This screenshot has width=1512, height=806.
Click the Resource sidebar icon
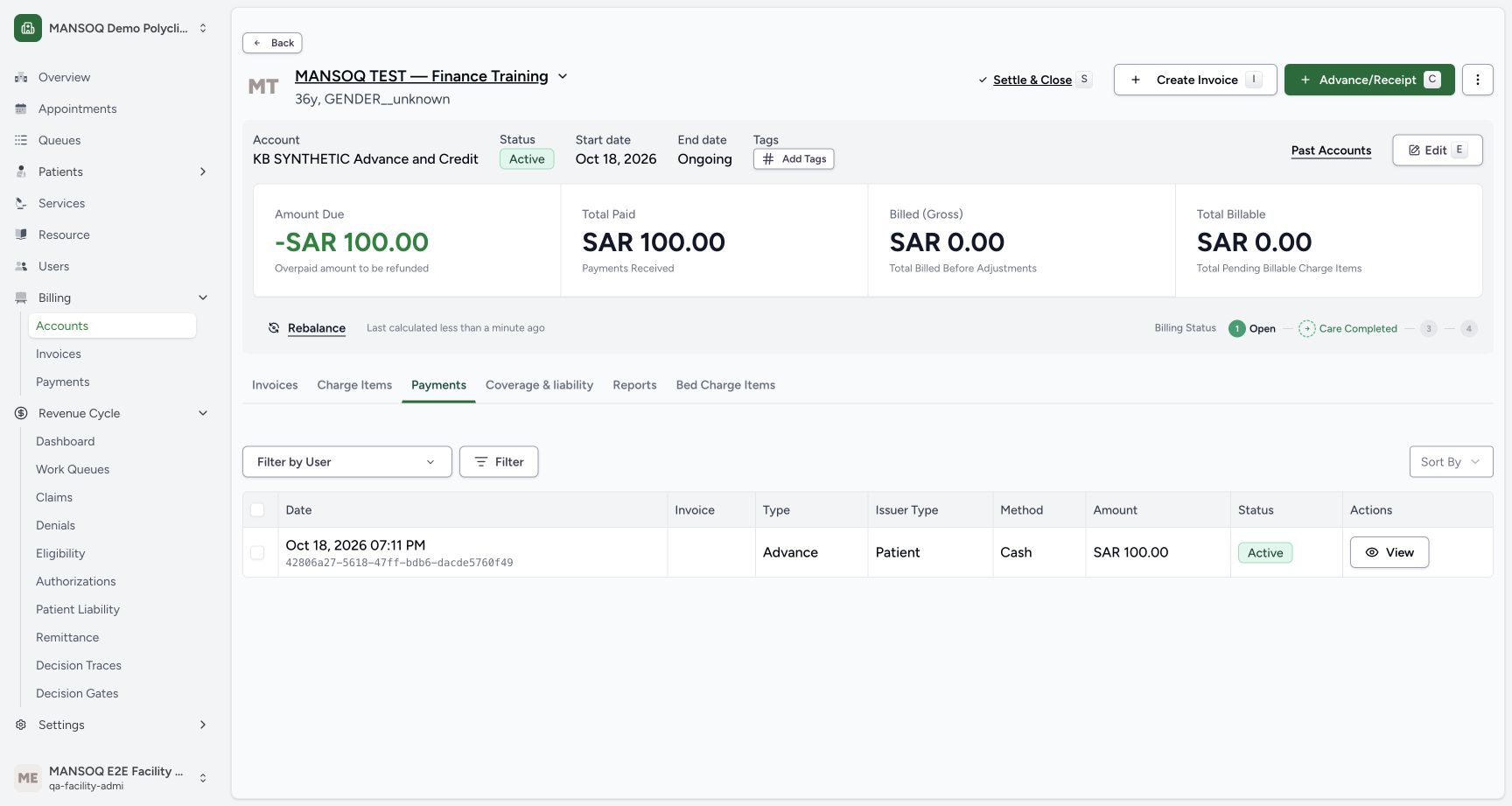click(x=21, y=235)
